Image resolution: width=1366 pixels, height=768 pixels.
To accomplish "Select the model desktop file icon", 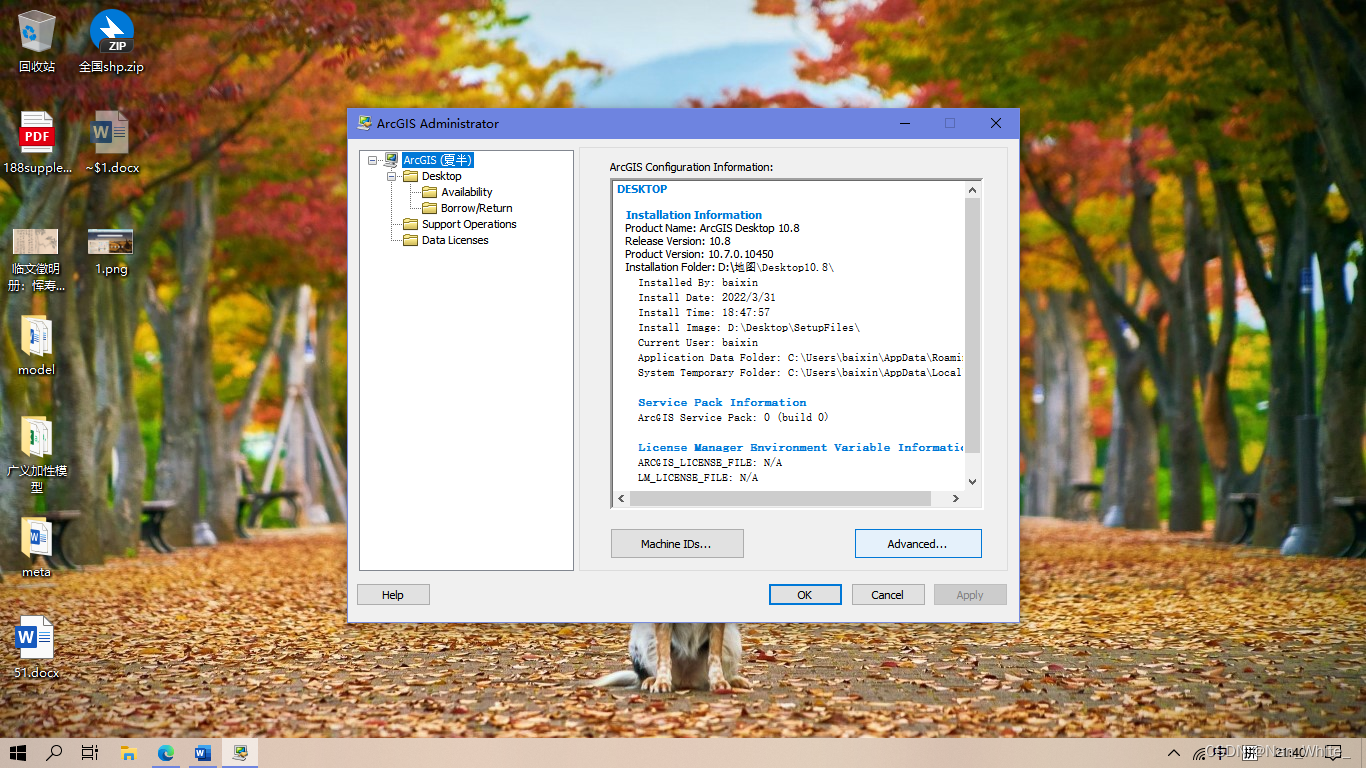I will (x=37, y=346).
